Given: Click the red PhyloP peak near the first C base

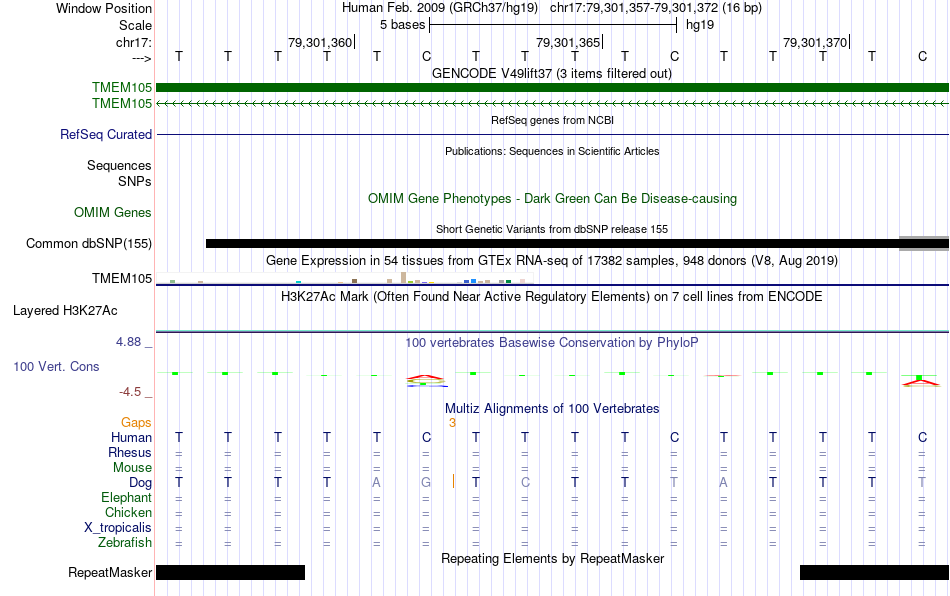Looking at the screenshot, I should click(x=426, y=379).
